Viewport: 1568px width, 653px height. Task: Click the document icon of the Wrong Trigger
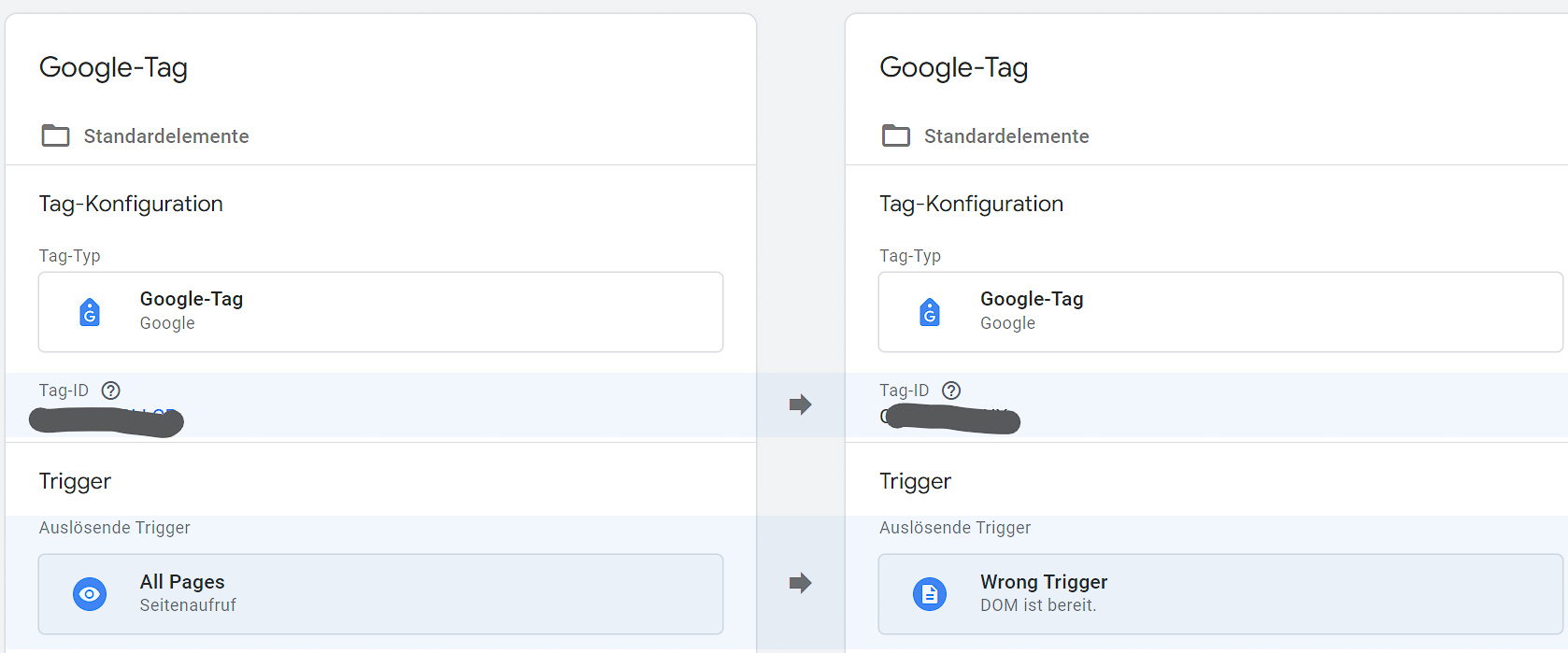tap(930, 594)
